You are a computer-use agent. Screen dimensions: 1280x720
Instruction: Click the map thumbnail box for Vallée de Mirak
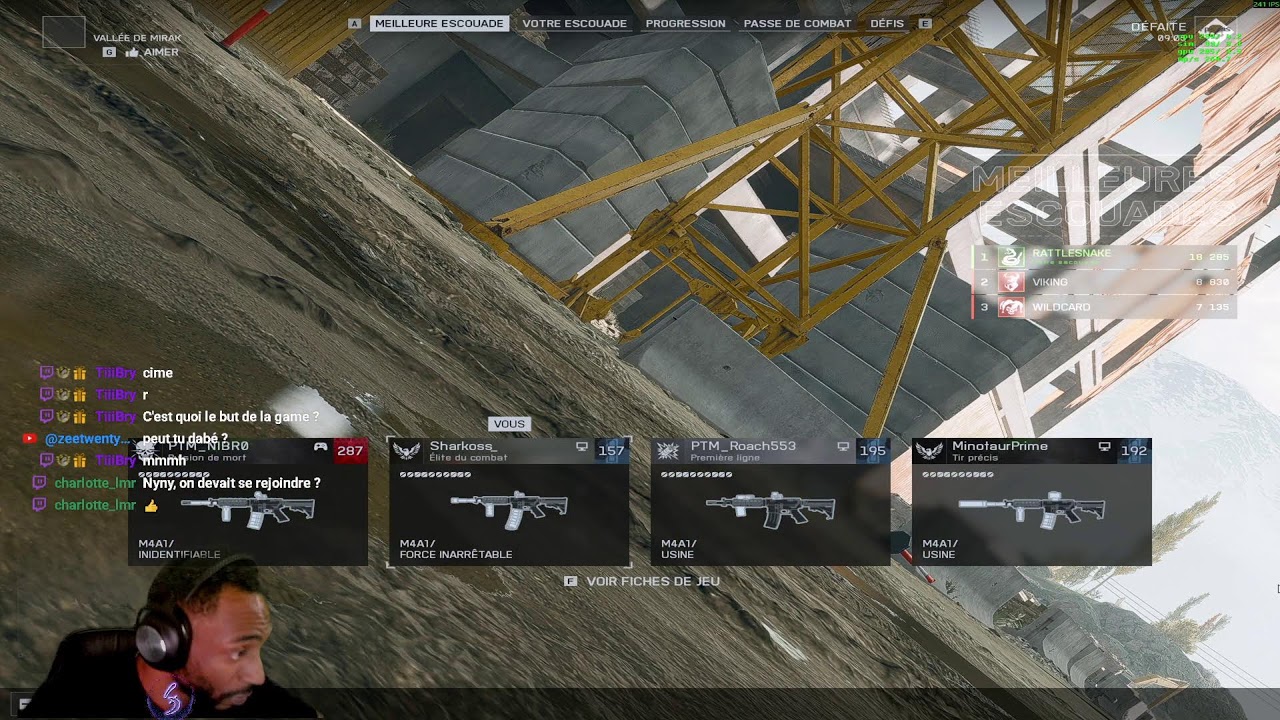pos(64,32)
